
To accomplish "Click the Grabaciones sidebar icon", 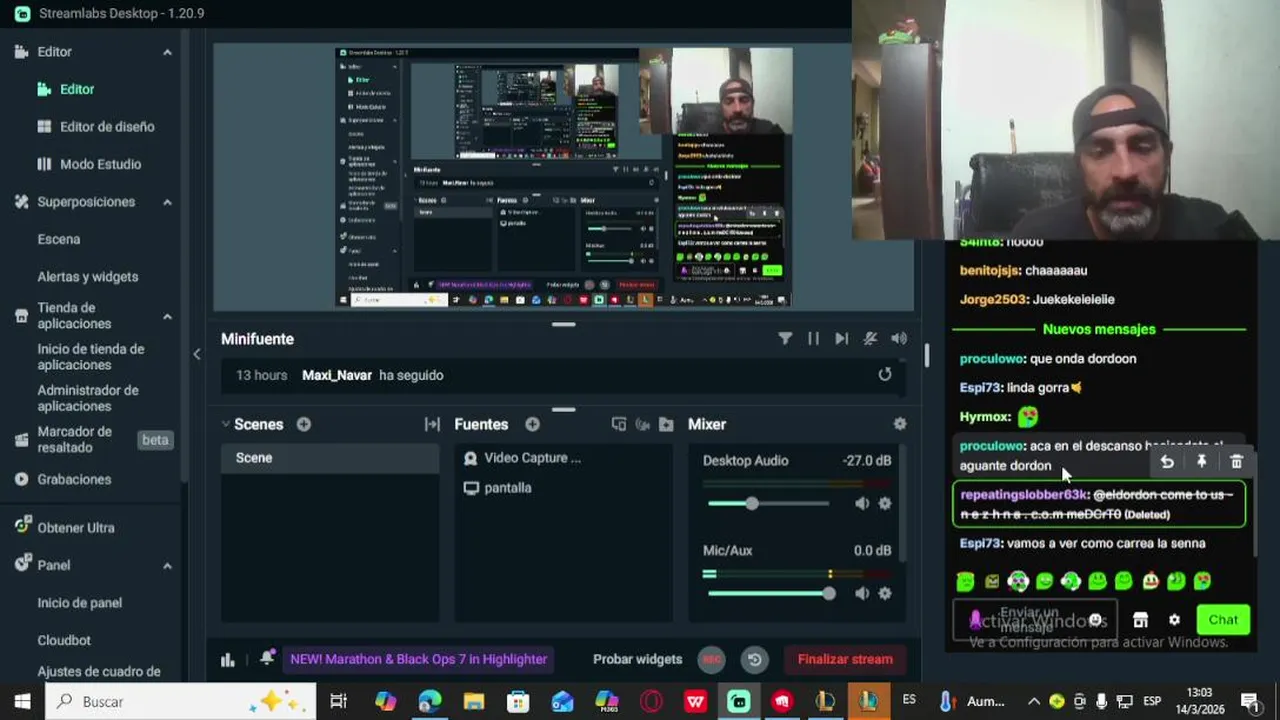I will click(x=21, y=479).
